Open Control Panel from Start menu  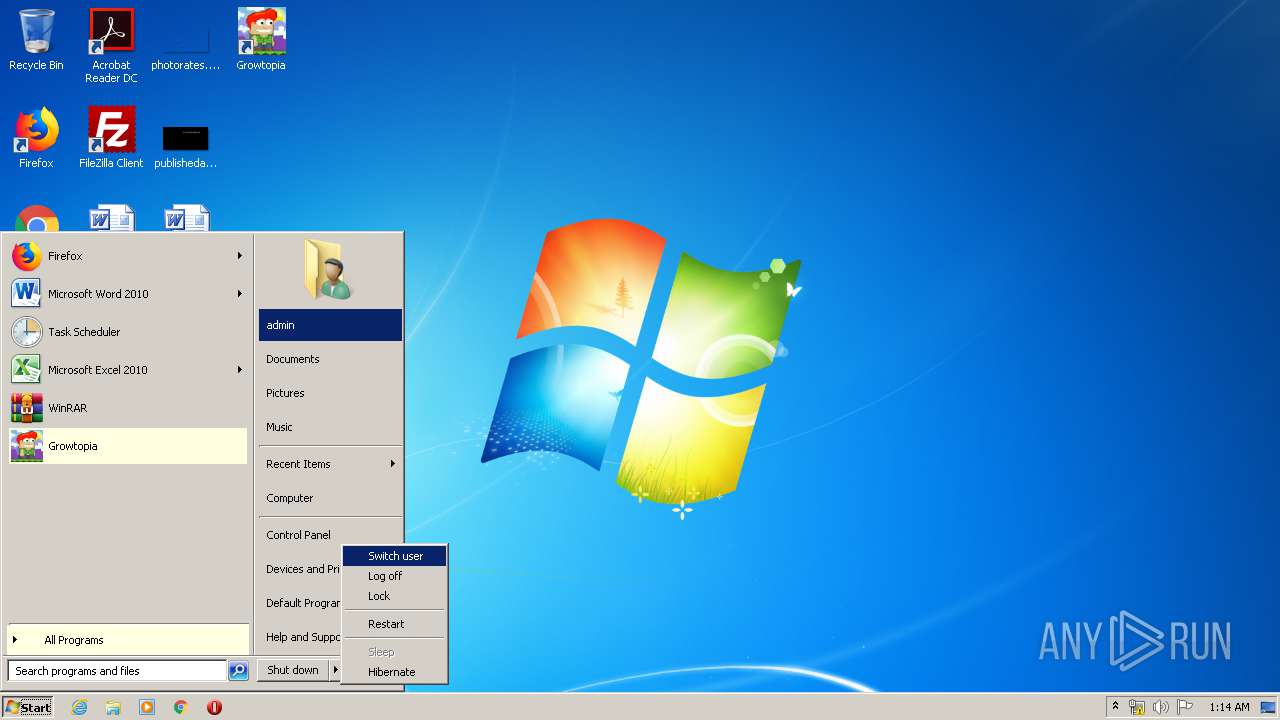[330, 535]
